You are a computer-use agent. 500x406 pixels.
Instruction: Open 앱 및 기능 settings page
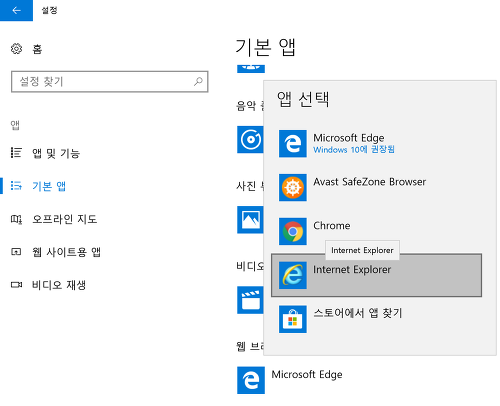click(x=56, y=153)
